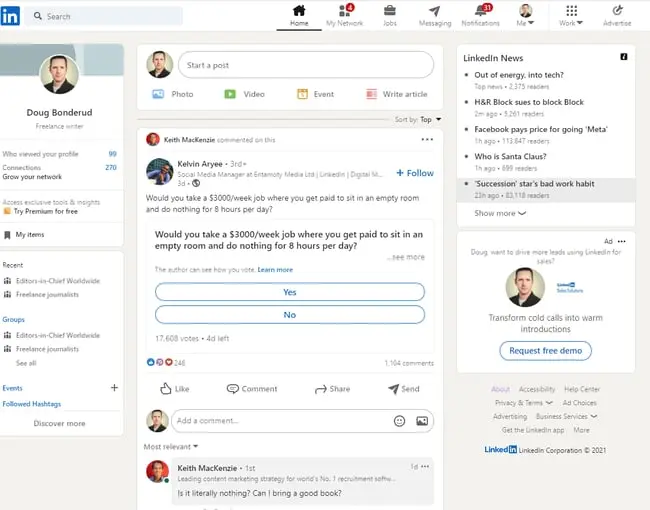Click the Start a post field
650x510 pixels.
[306, 65]
